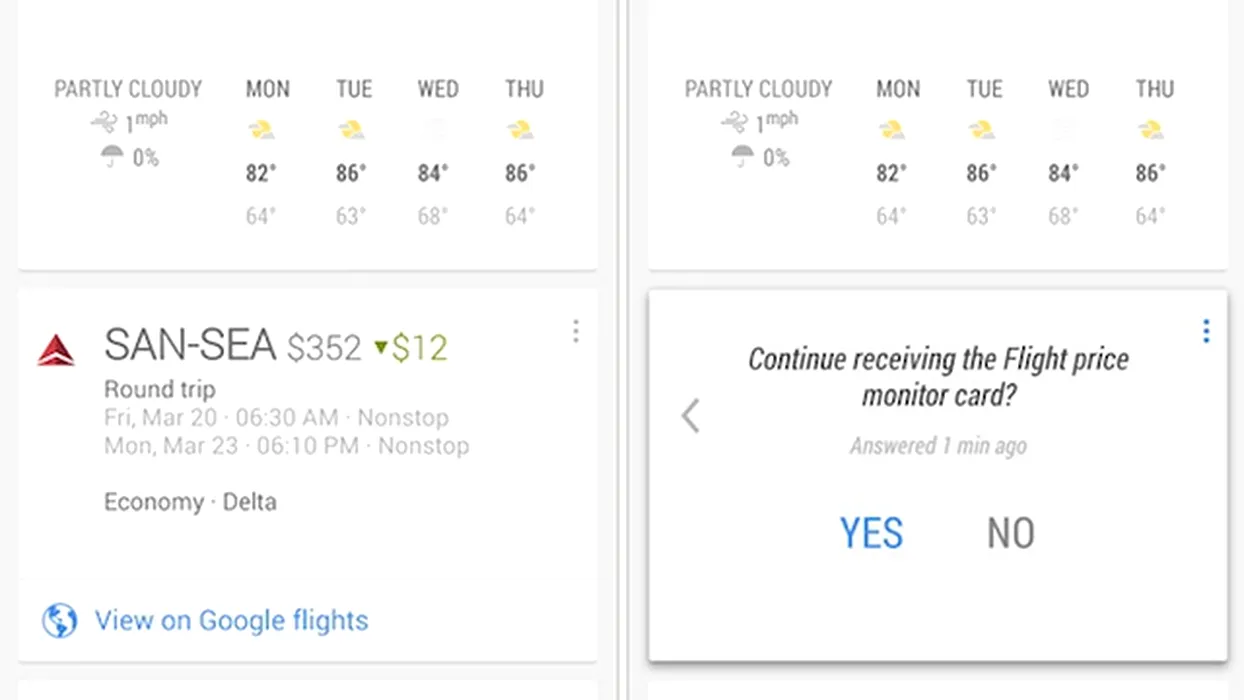Open the overflow menu on SAN-SEA flight card
The image size is (1244, 700).
tap(575, 331)
